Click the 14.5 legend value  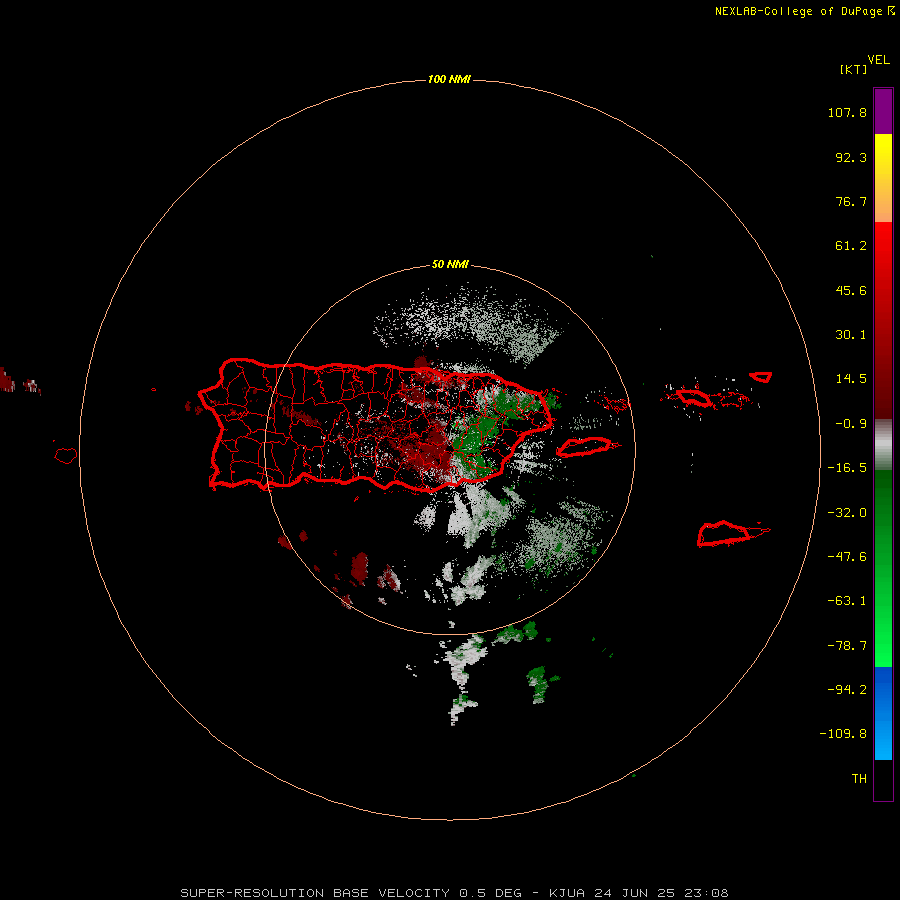pyautogui.click(x=851, y=379)
